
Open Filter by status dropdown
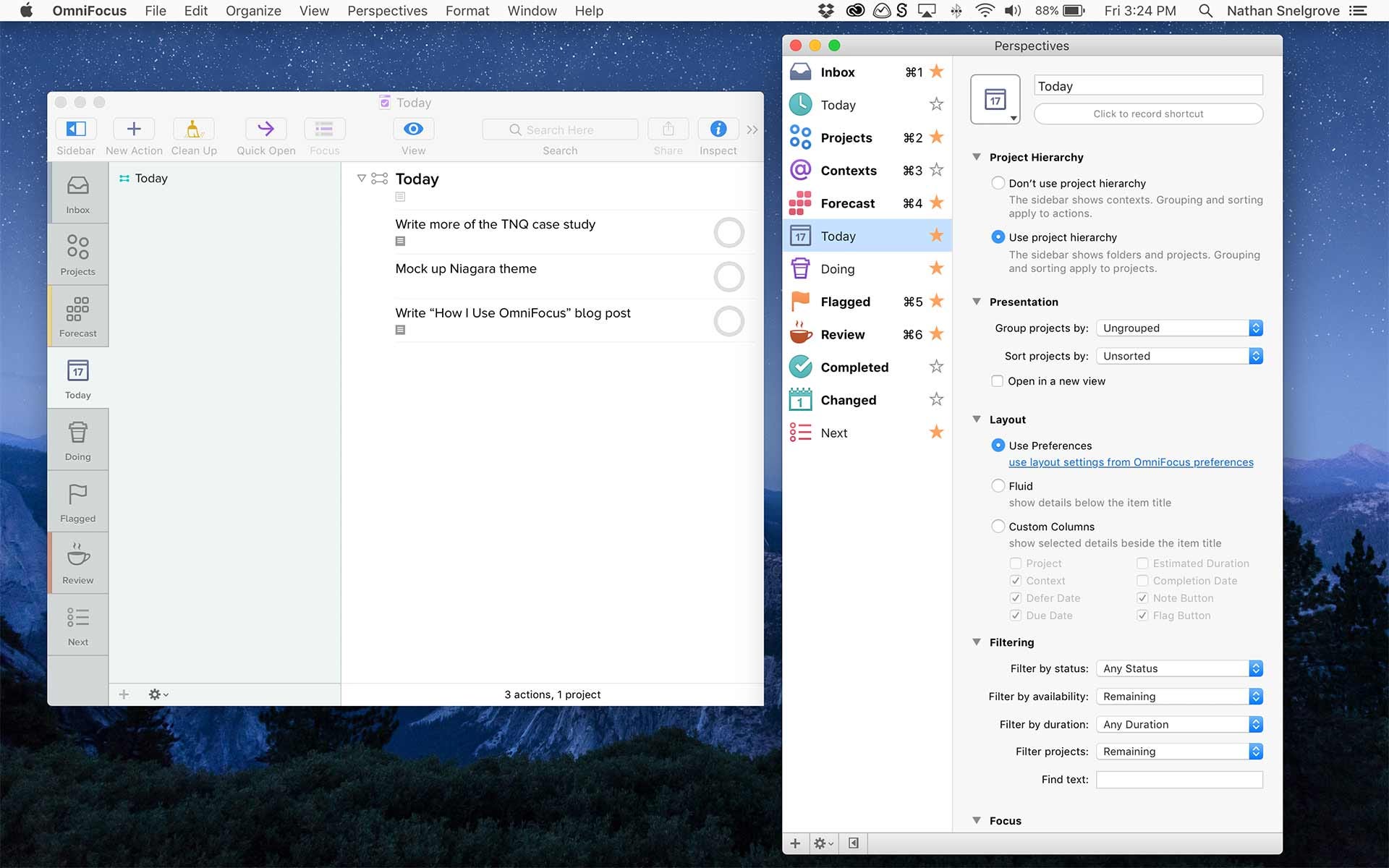pyautogui.click(x=1179, y=669)
